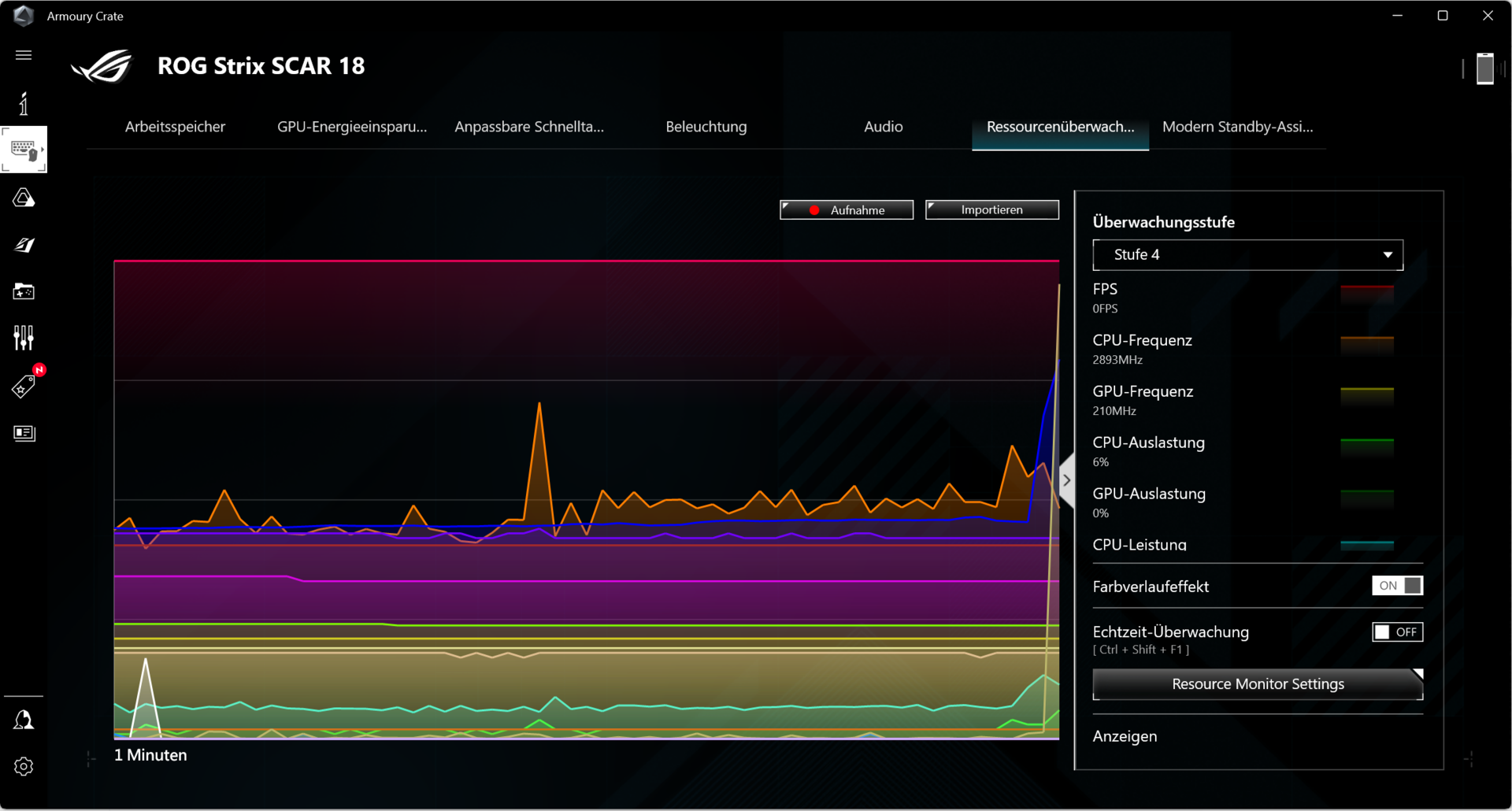
Task: Click the 1 Minuten timeline label
Action: point(150,755)
